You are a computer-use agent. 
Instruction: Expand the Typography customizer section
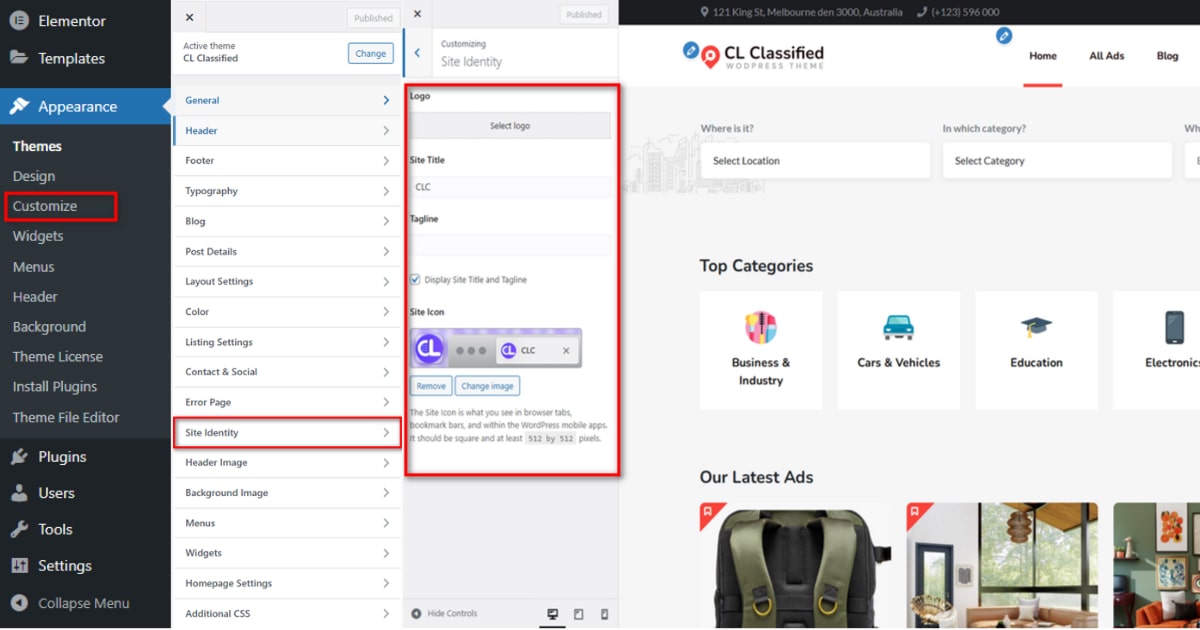point(287,191)
